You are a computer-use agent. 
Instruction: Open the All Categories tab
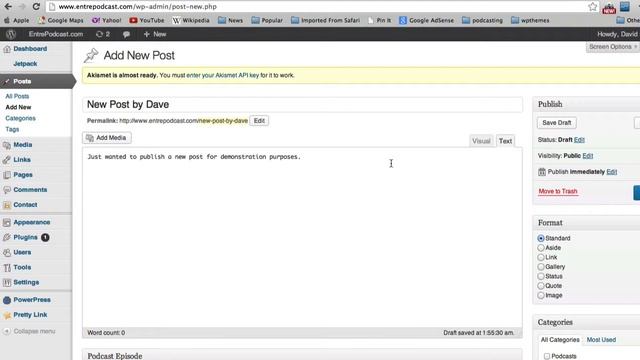click(560, 340)
